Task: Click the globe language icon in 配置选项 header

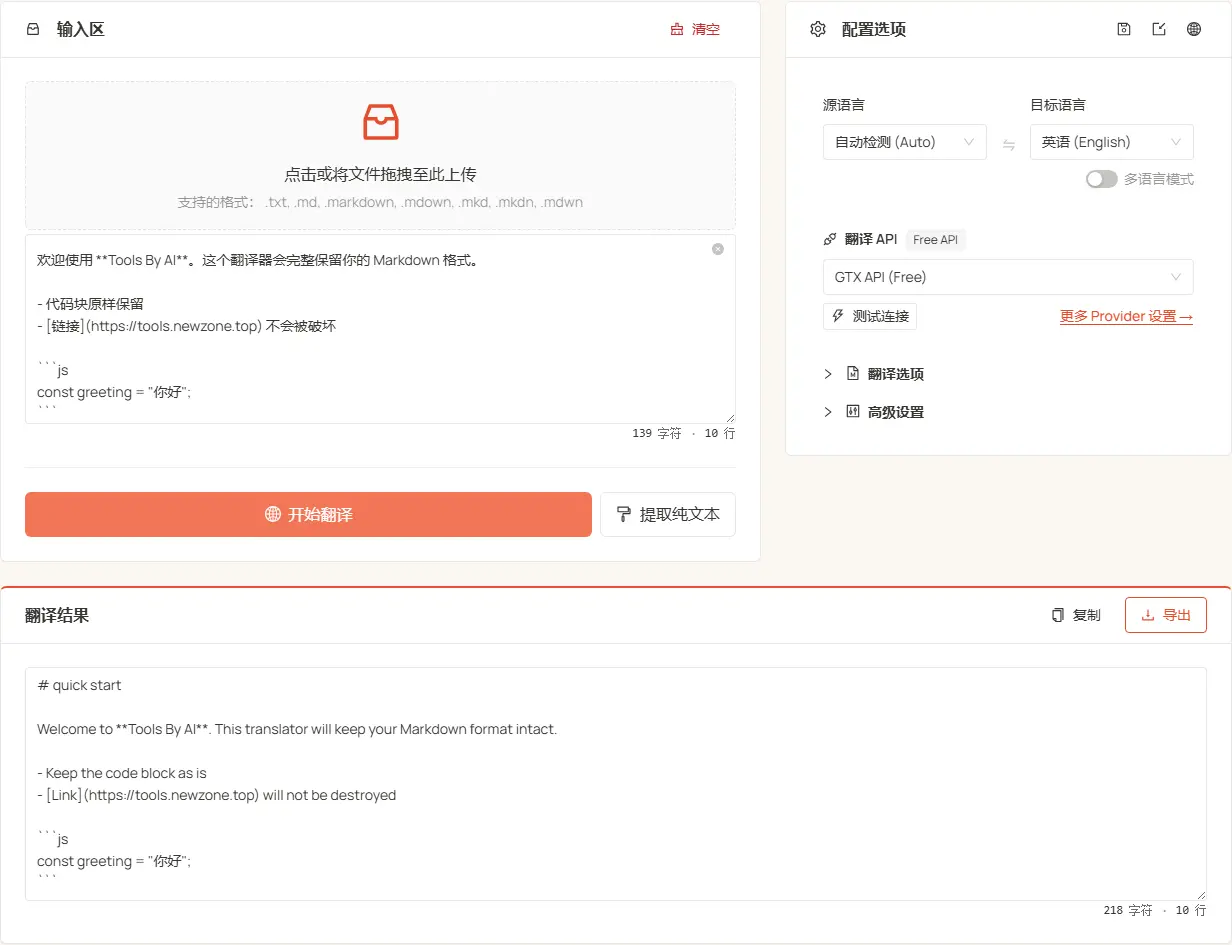Action: coord(1194,29)
